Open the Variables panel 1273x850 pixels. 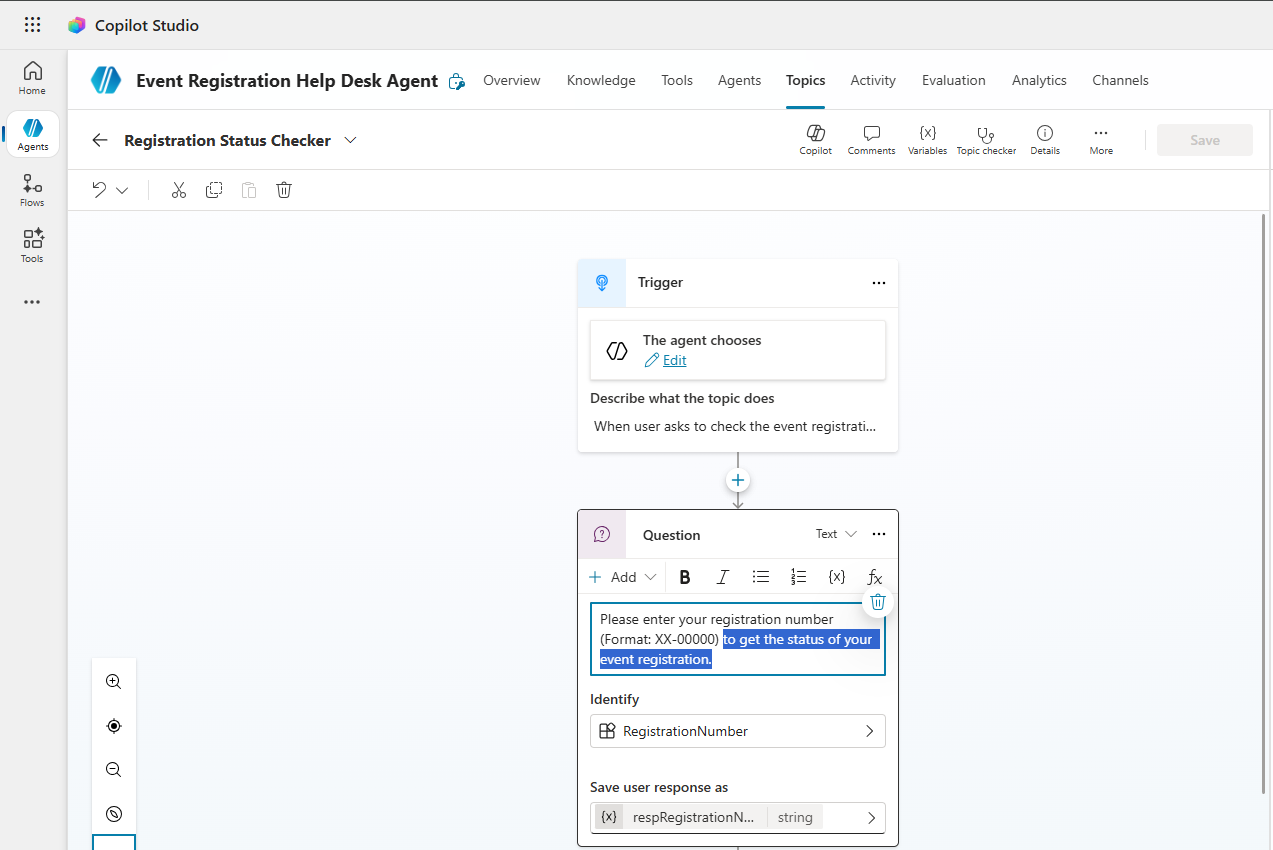927,139
